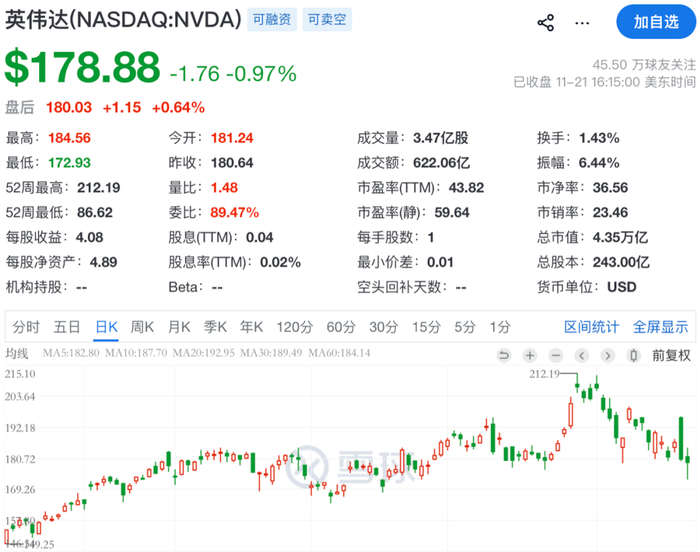Image resolution: width=700 pixels, height=552 pixels.
Task: Click 成交额 value 622.06亿
Action: click(x=442, y=163)
